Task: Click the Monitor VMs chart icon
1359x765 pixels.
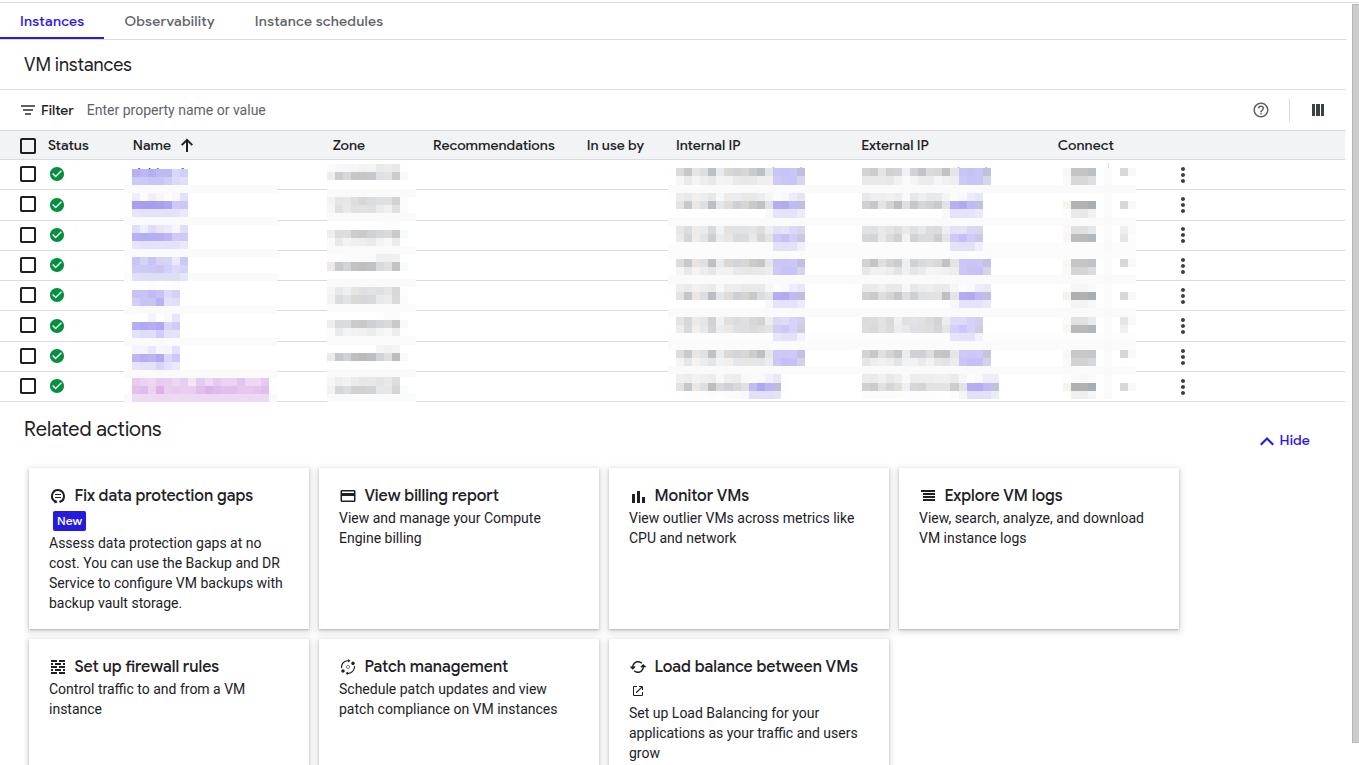Action: 638,496
